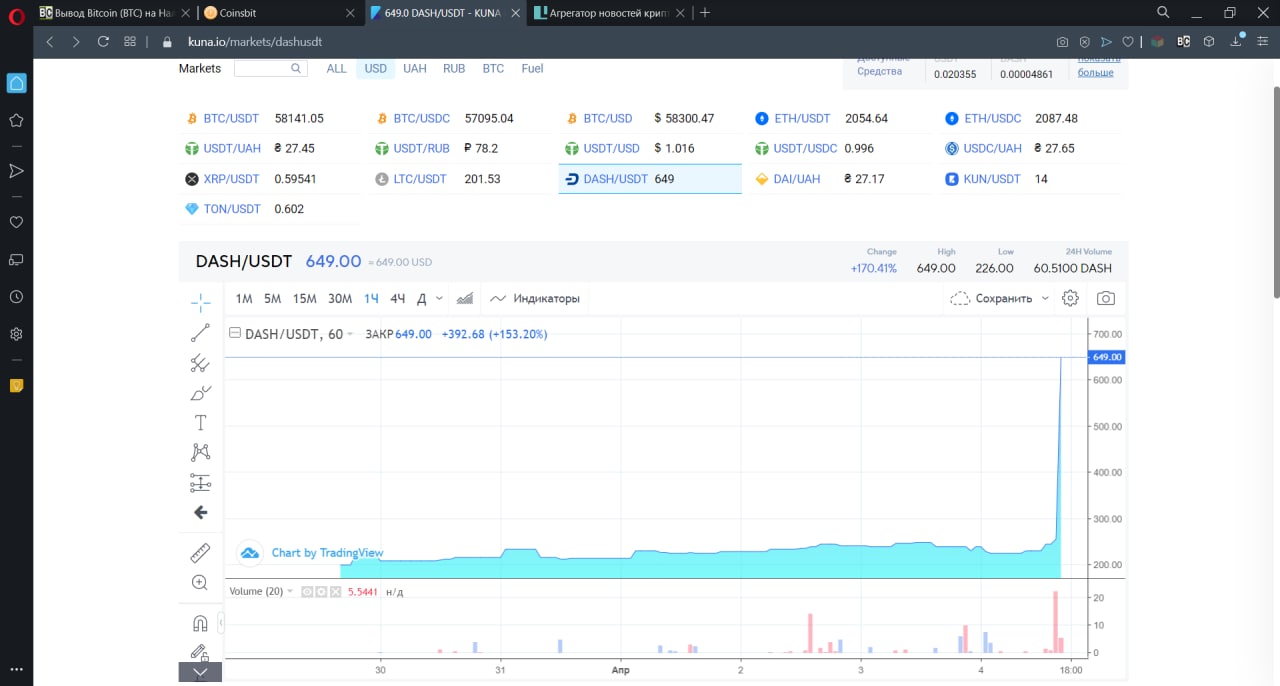Open the Chart by TradingView link
This screenshot has height=686, width=1280.
click(x=327, y=553)
